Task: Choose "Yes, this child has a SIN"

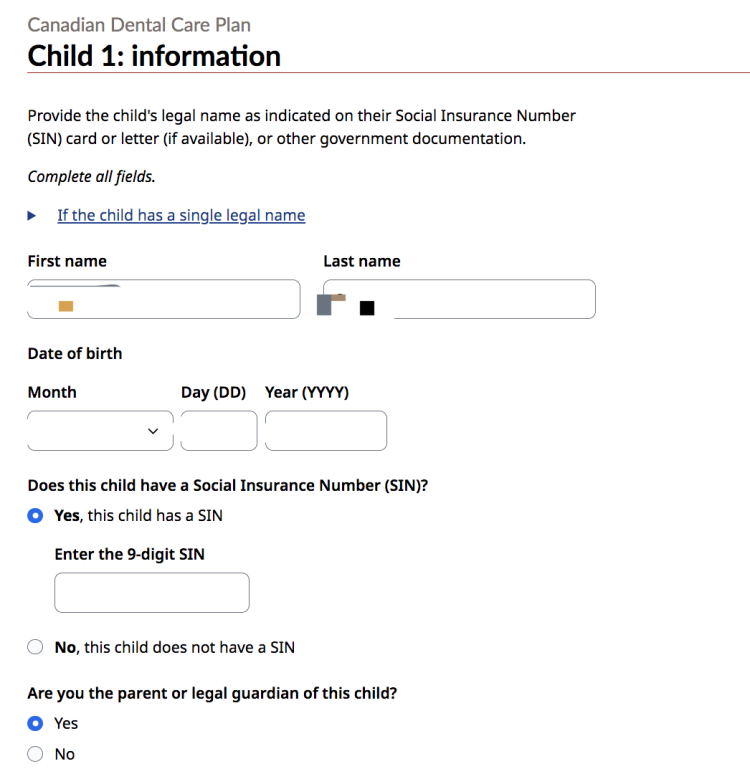Action: click(36, 516)
